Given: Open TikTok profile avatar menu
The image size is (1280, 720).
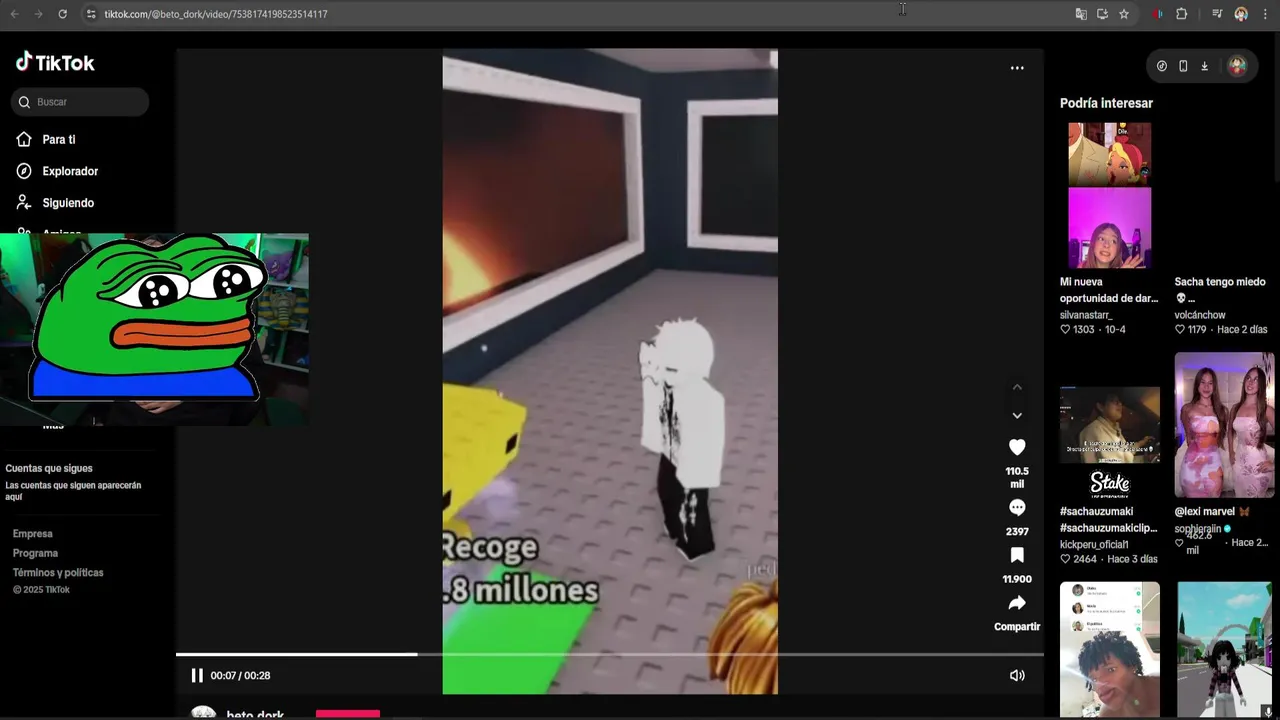Looking at the screenshot, I should [1237, 66].
